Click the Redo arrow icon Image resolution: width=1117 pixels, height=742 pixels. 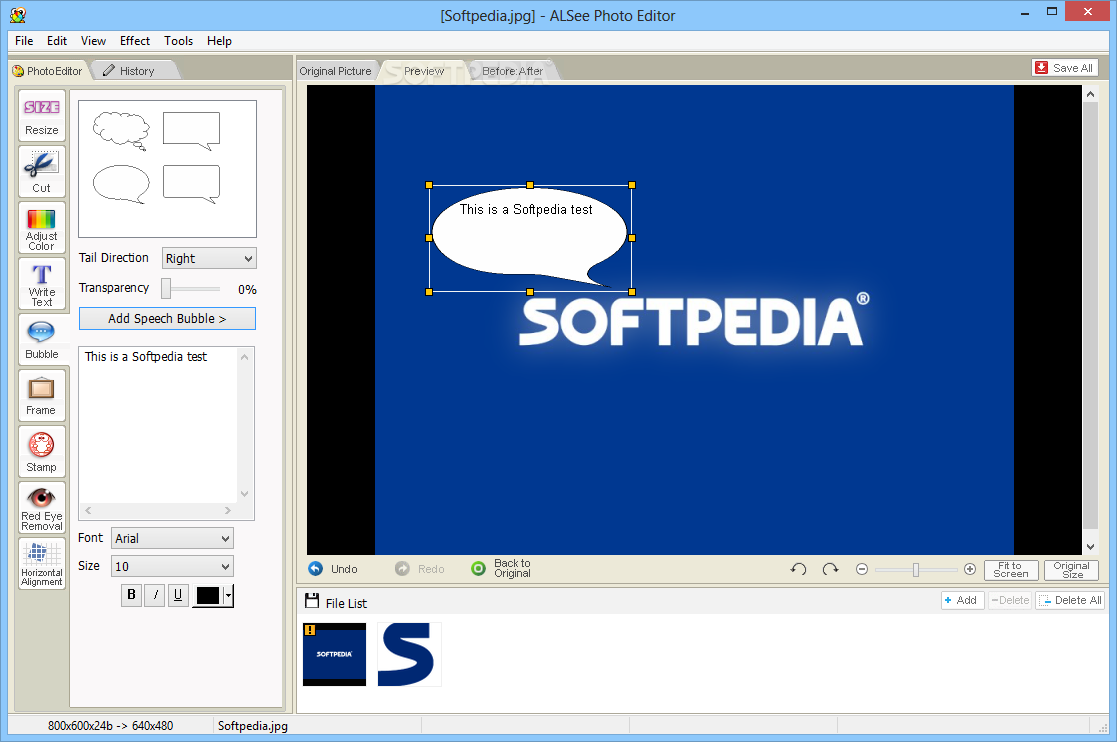(402, 568)
